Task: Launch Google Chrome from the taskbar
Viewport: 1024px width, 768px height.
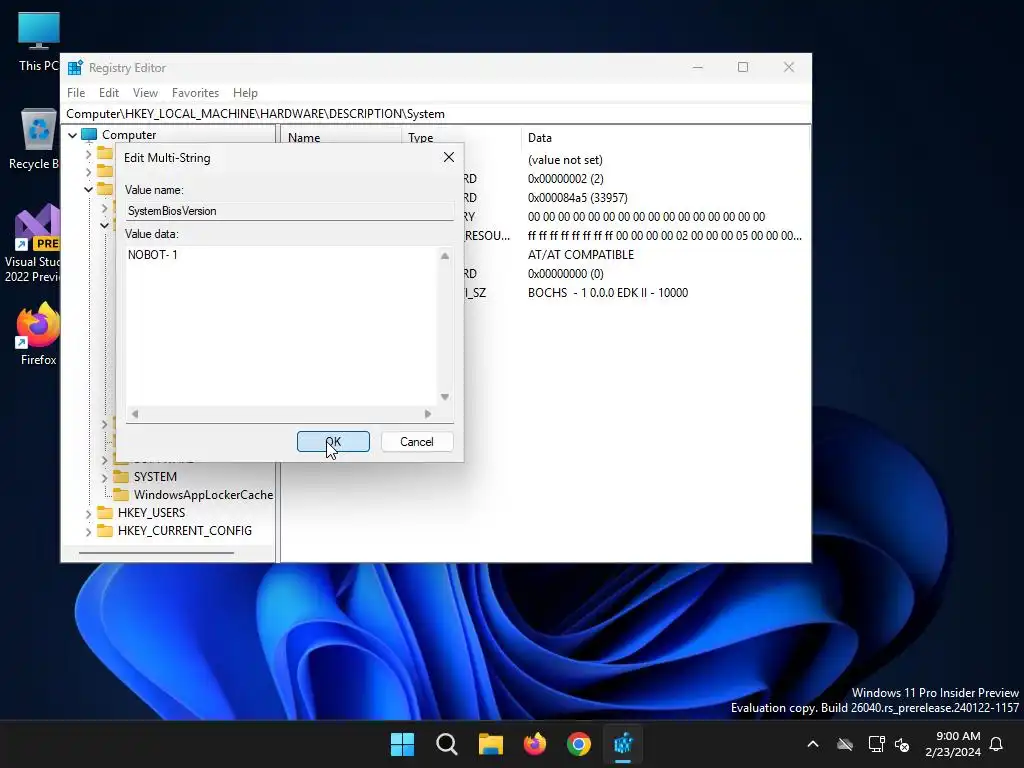Action: [x=579, y=744]
